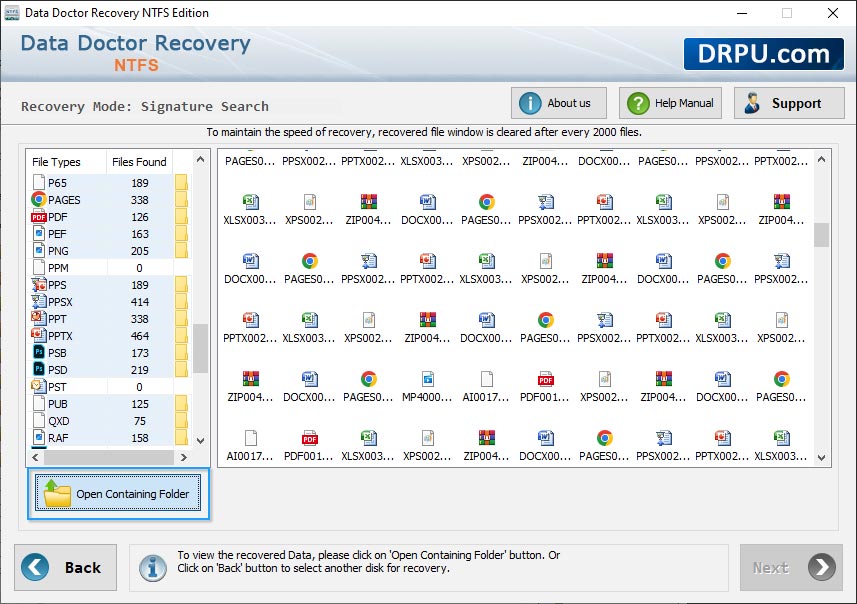This screenshot has width=857, height=604.
Task: Select the PPS slideshow type icon
Action: [x=39, y=285]
